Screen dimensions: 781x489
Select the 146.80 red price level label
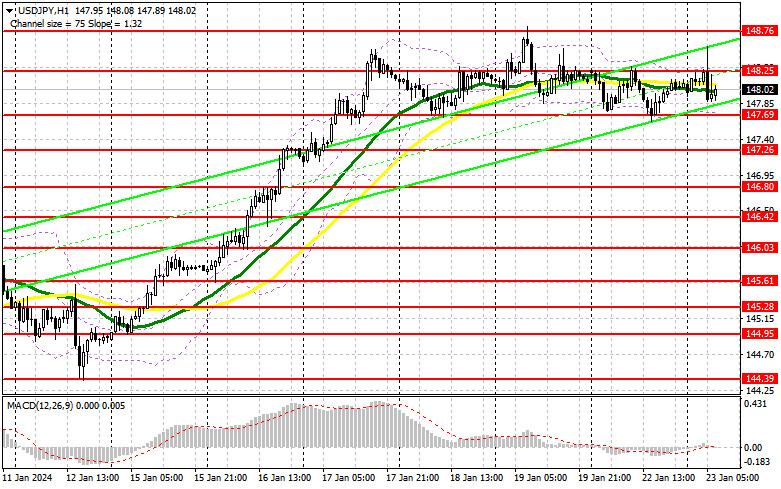click(x=760, y=187)
